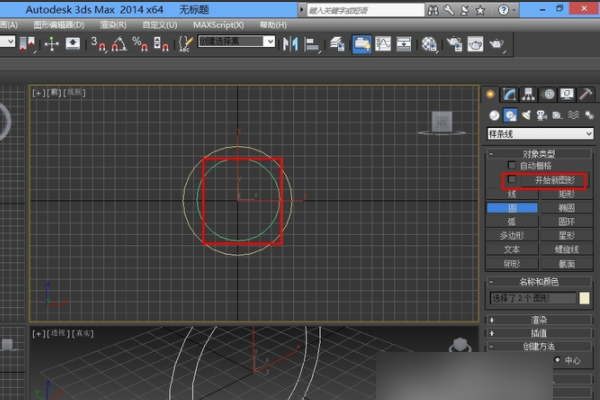
Task: Toggle the 开始新图形 checkbox
Action: [x=512, y=179]
